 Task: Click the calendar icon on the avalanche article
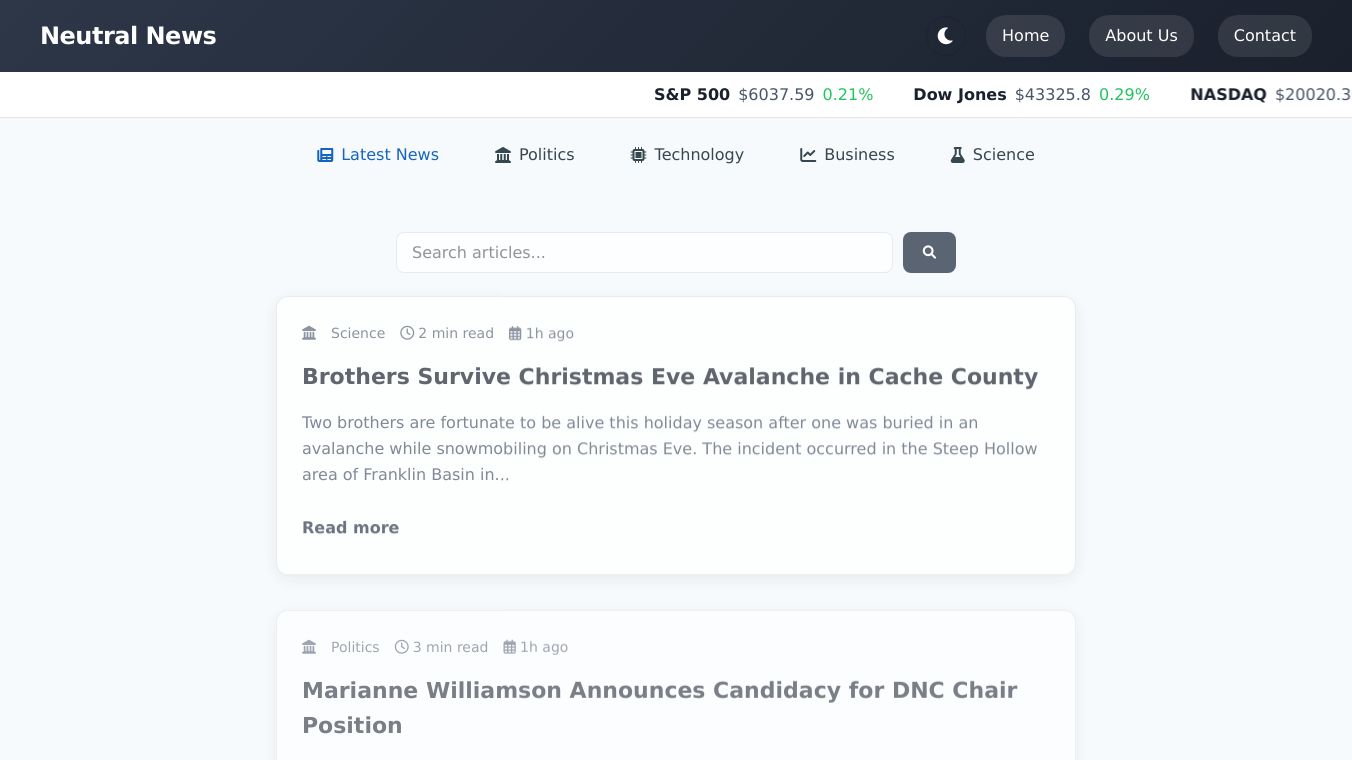click(515, 333)
